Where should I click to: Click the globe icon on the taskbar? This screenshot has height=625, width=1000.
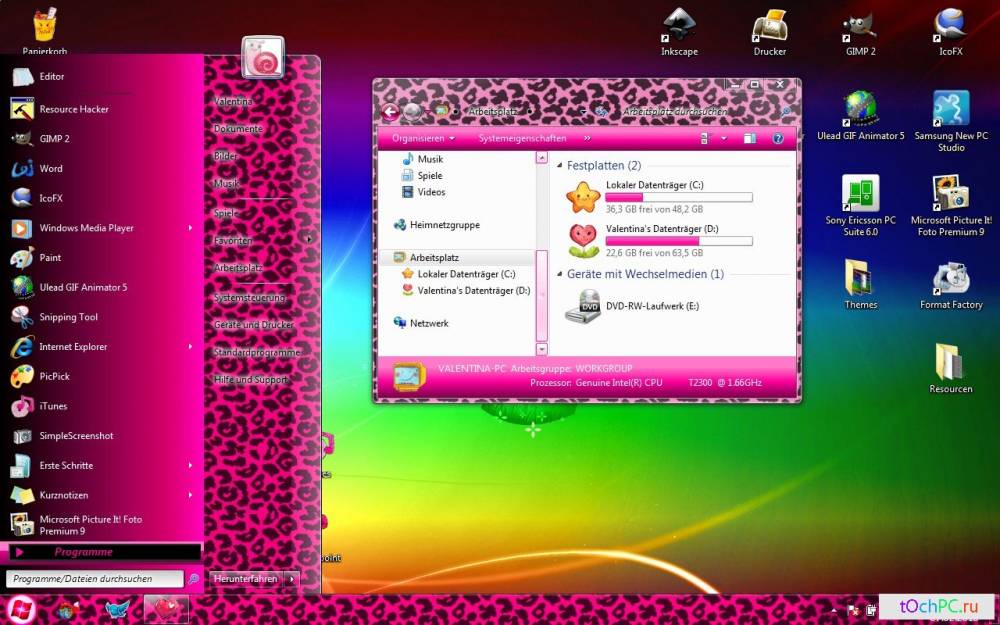pyautogui.click(x=67, y=609)
